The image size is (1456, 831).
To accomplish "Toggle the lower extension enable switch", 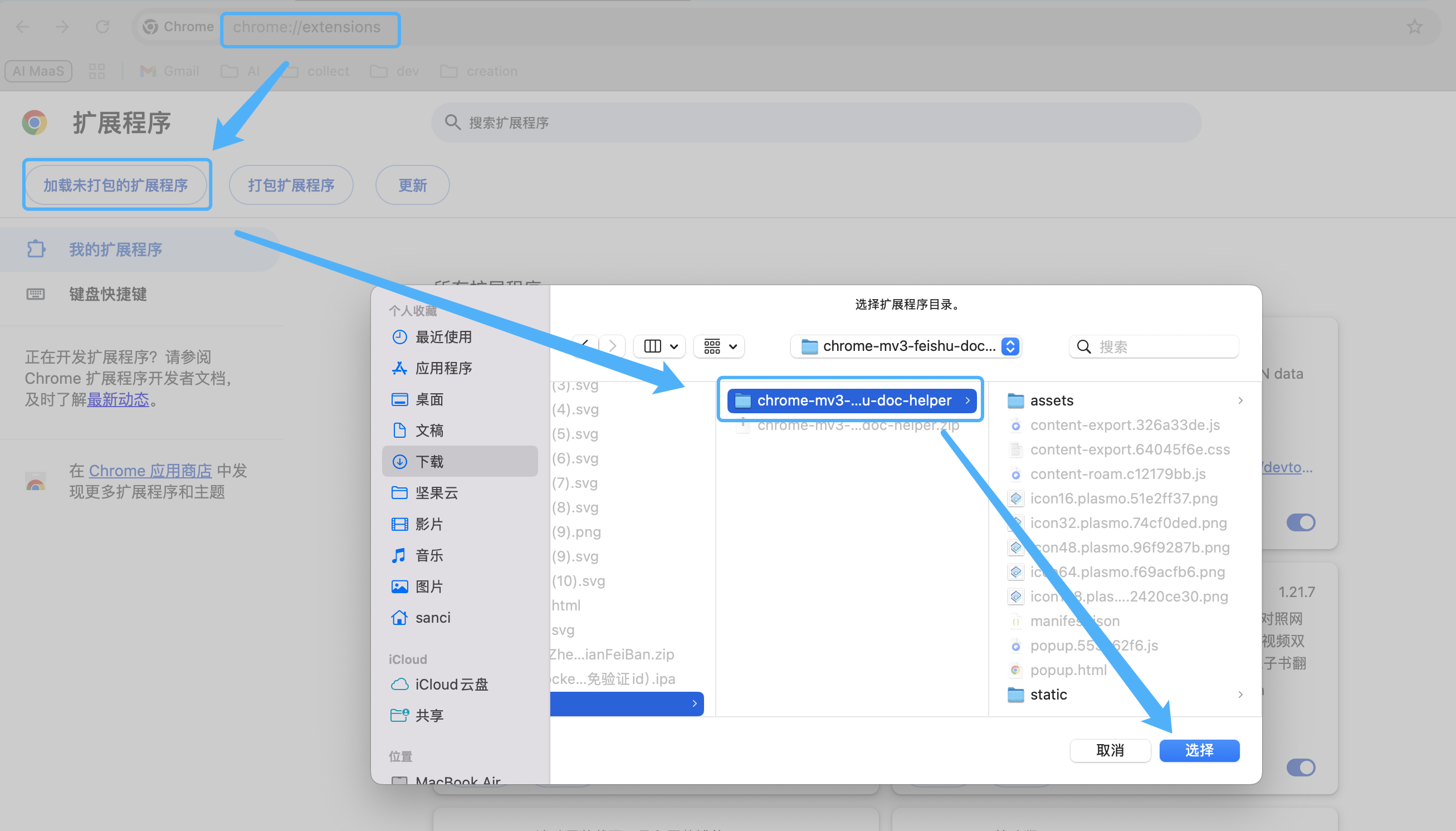I will [1301, 767].
